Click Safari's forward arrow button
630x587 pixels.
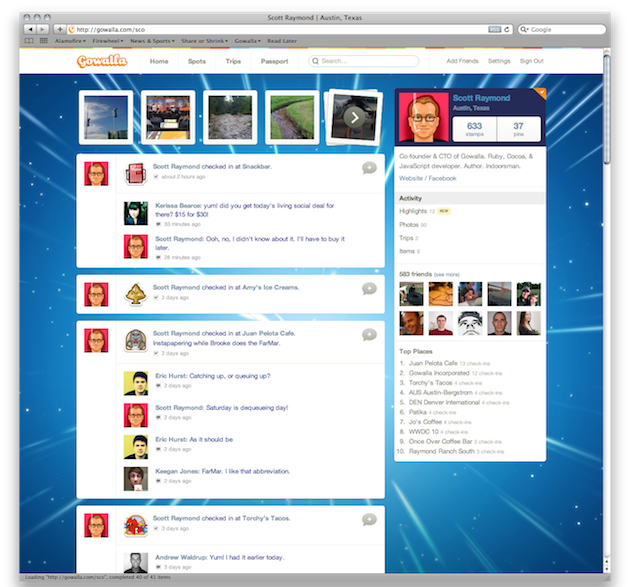[43, 29]
